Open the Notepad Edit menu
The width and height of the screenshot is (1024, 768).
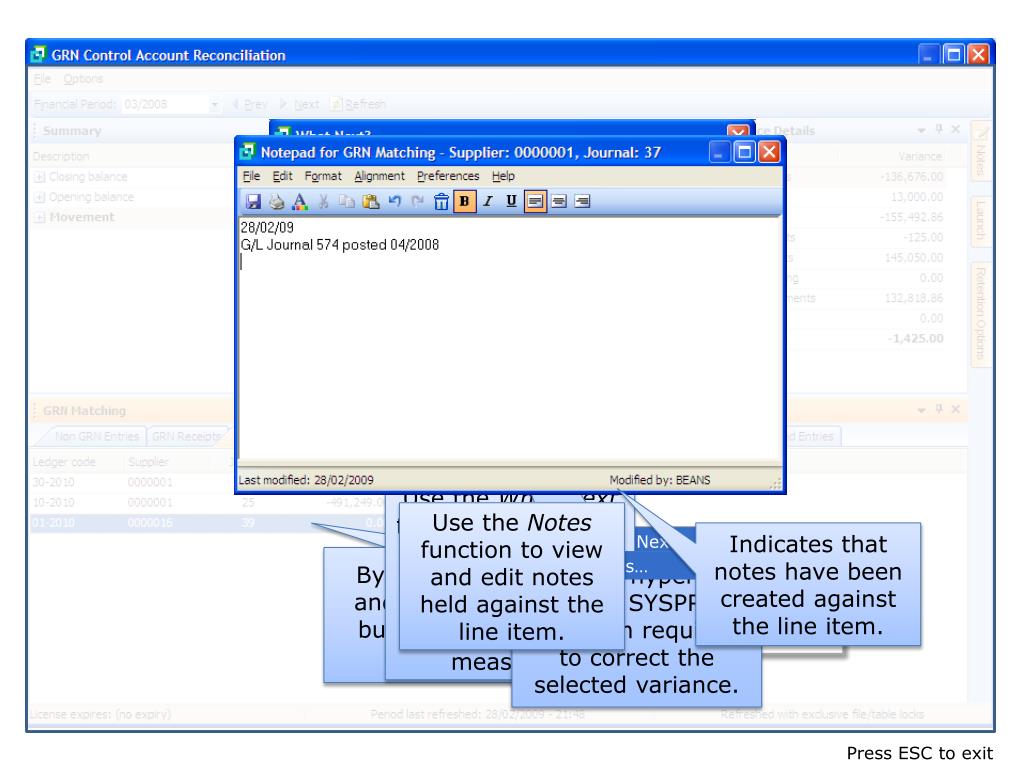pyautogui.click(x=282, y=176)
